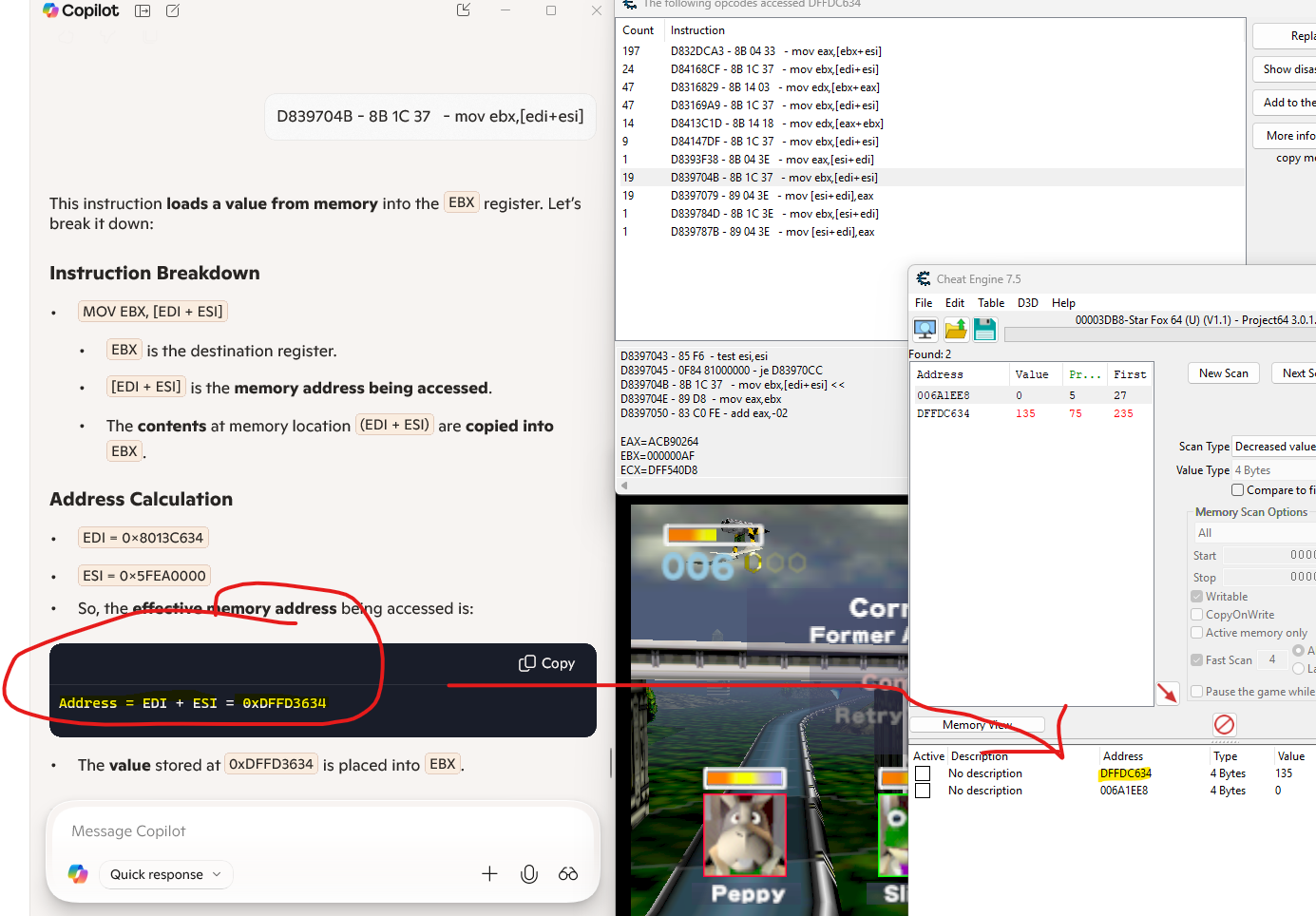
Task: Click Peppy character portrait in game
Action: click(745, 833)
